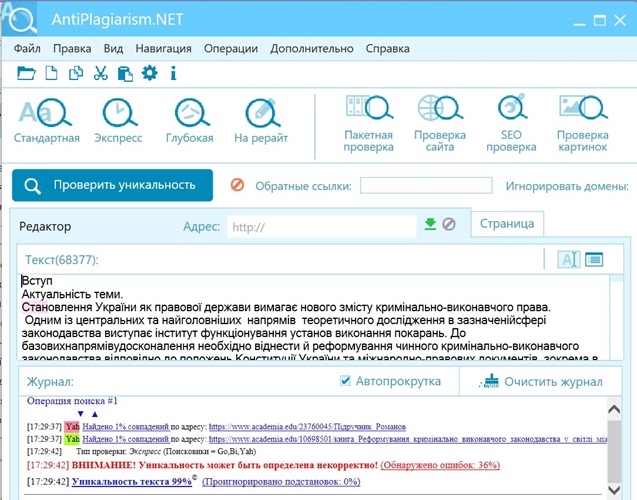The height and width of the screenshot is (500, 637).
Task: Open the Операции menu
Action: 231,49
